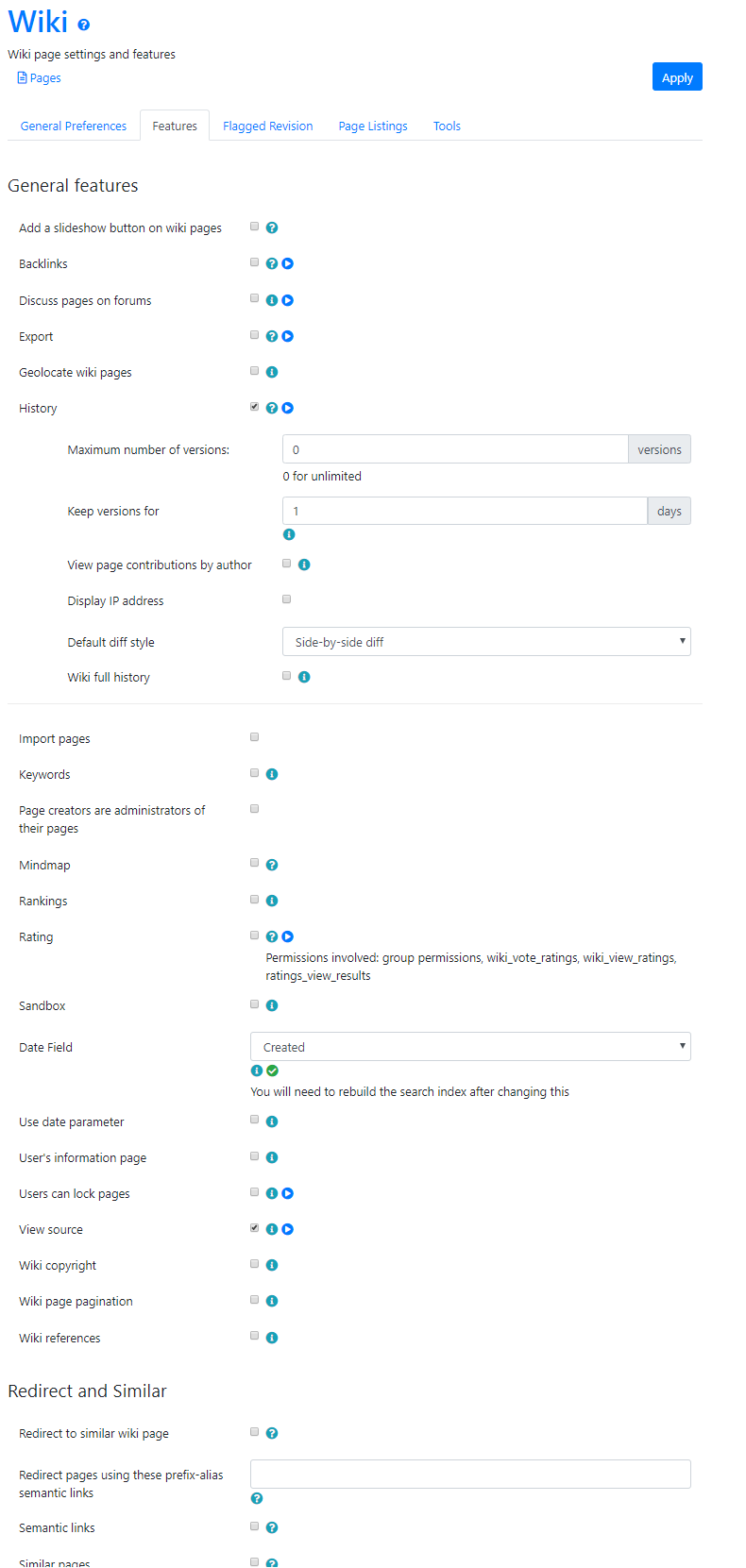Switch to the General Preferences tab
Image resolution: width=746 pixels, height=1568 pixels.
pos(74,126)
